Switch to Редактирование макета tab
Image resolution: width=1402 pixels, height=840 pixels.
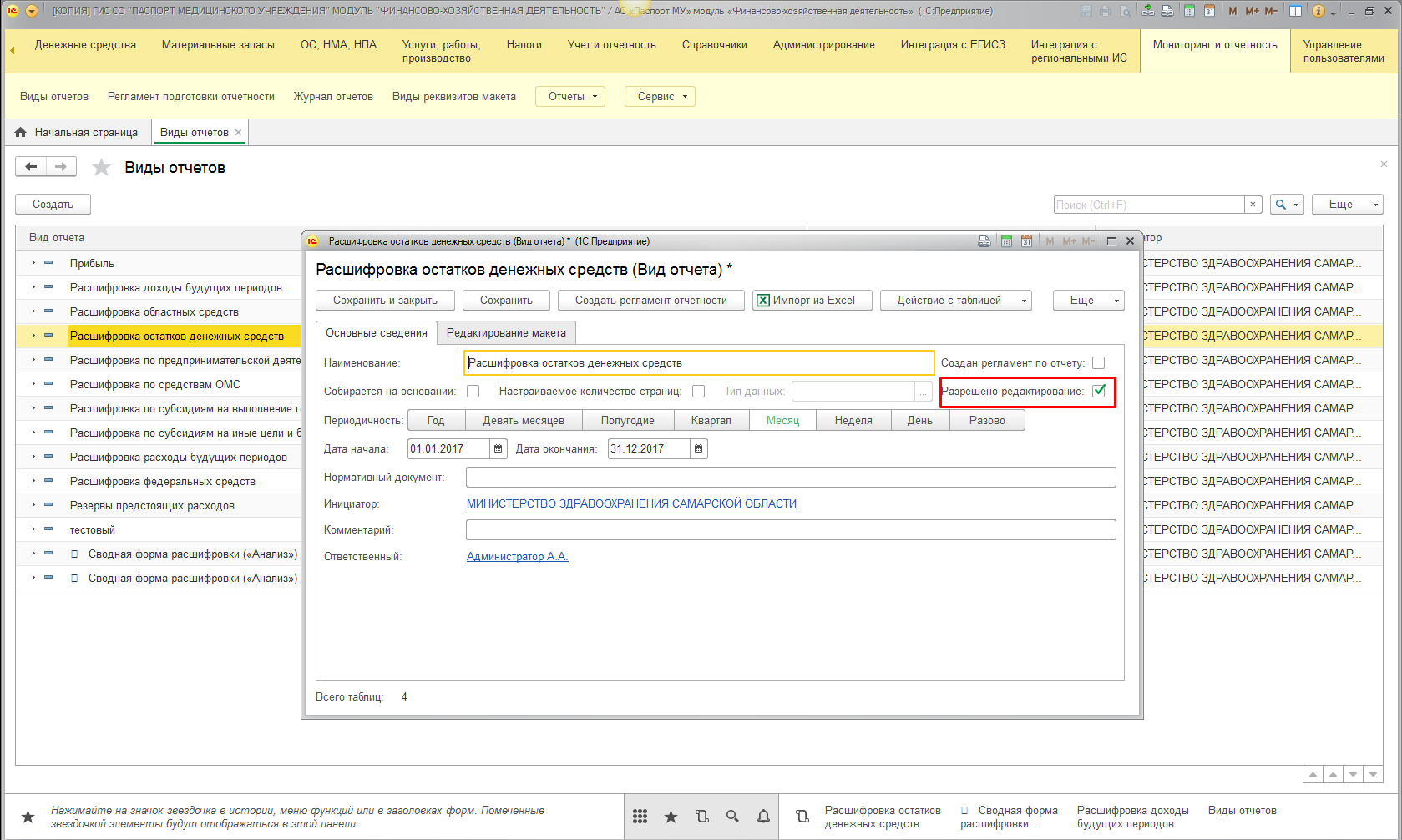pyautogui.click(x=506, y=333)
